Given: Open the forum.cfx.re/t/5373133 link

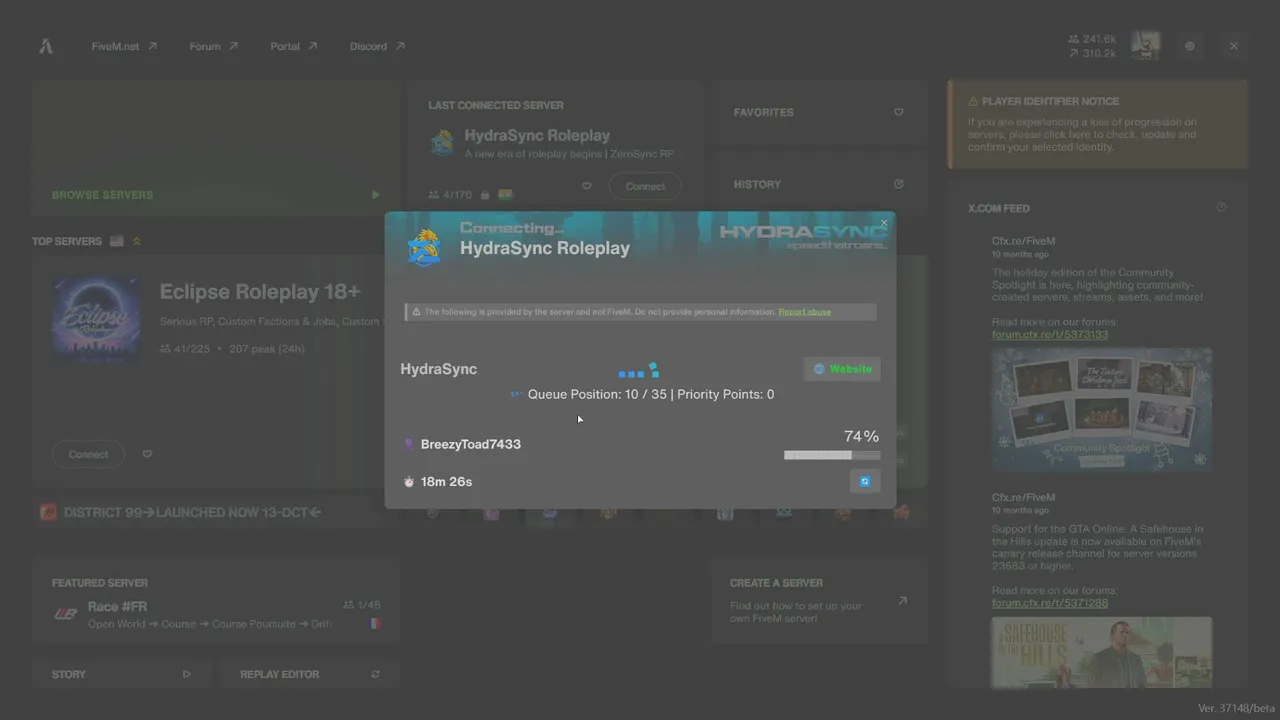Looking at the screenshot, I should (x=1050, y=335).
